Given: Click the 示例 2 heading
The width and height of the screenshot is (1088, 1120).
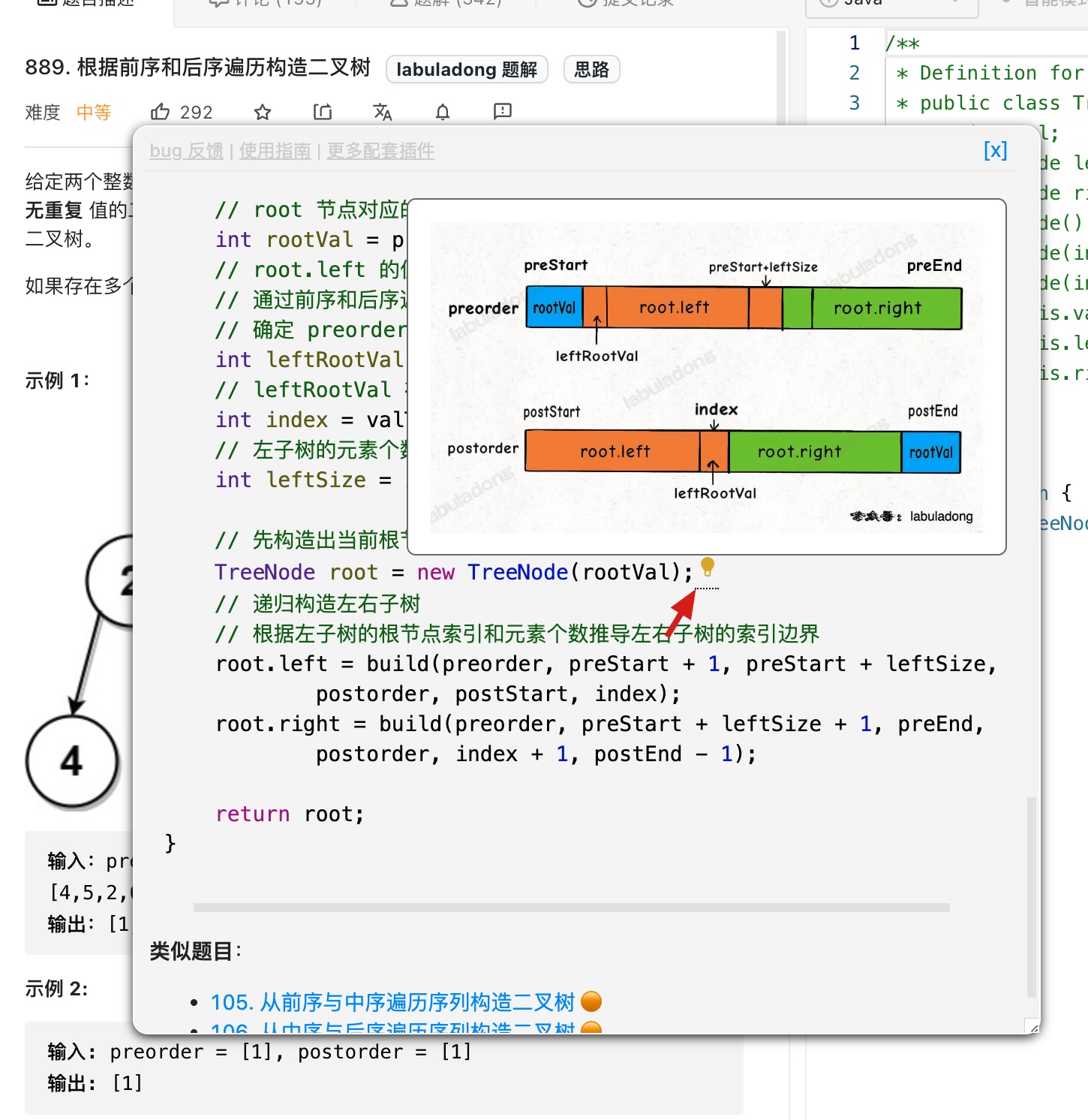Looking at the screenshot, I should point(56,989).
